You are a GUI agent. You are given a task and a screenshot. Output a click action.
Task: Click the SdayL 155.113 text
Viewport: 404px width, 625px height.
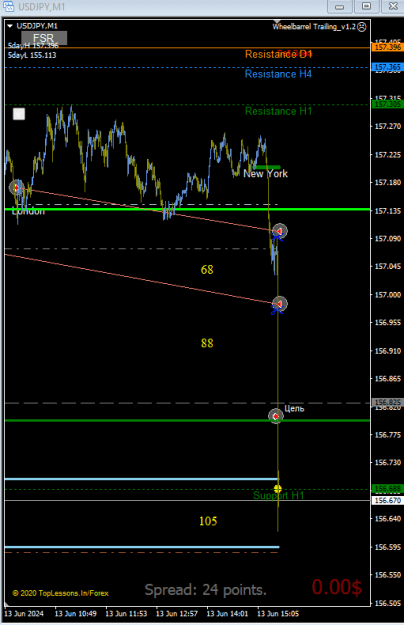point(32,55)
